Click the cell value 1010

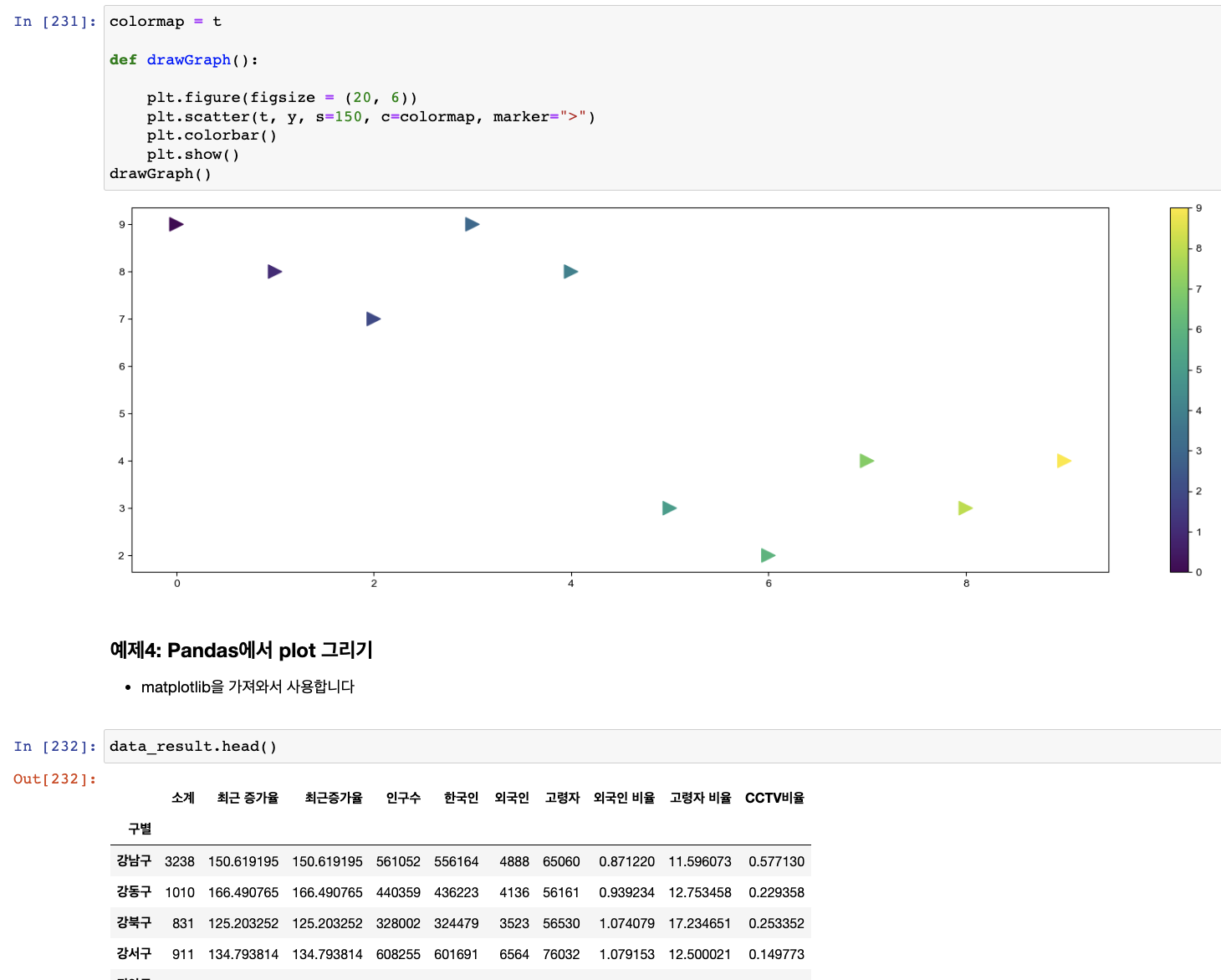(x=180, y=892)
